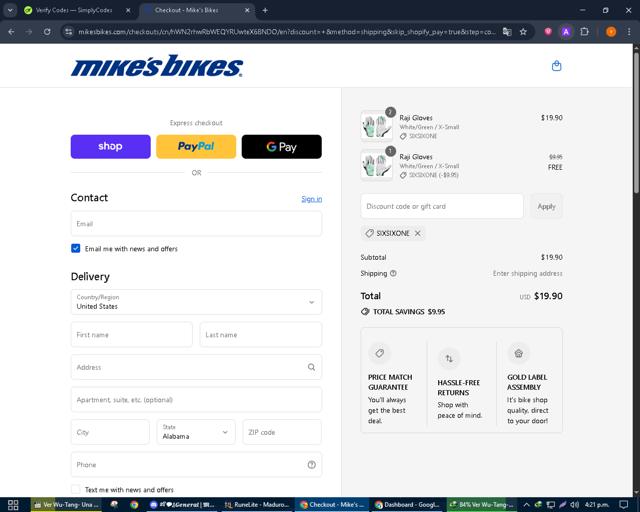Switch to Dashboard Google Chrome taskbar window

(407, 505)
